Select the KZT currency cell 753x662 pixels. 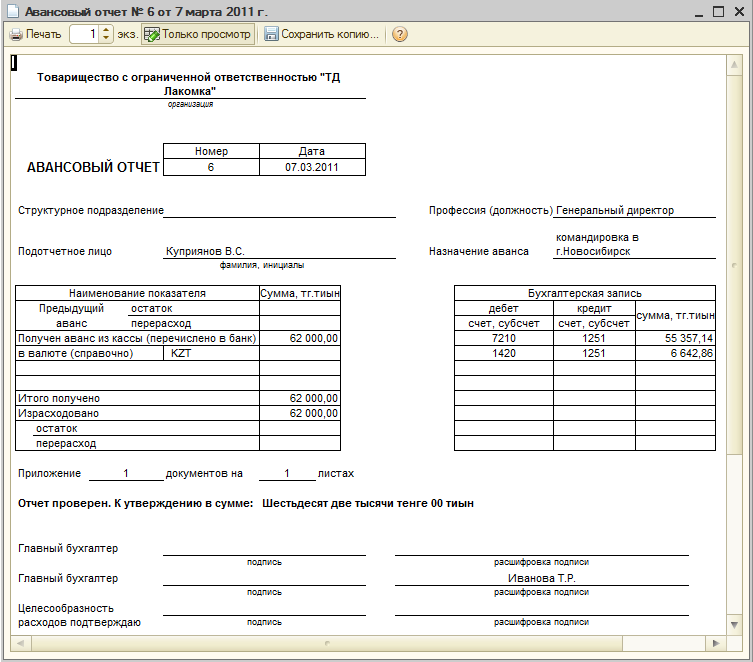pos(210,353)
